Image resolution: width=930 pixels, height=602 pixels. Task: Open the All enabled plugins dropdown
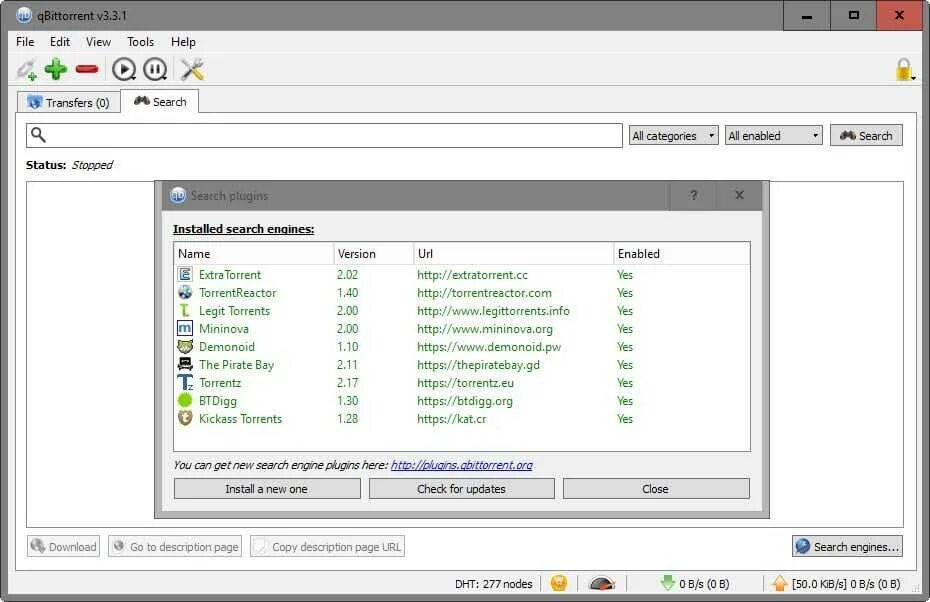pos(773,136)
